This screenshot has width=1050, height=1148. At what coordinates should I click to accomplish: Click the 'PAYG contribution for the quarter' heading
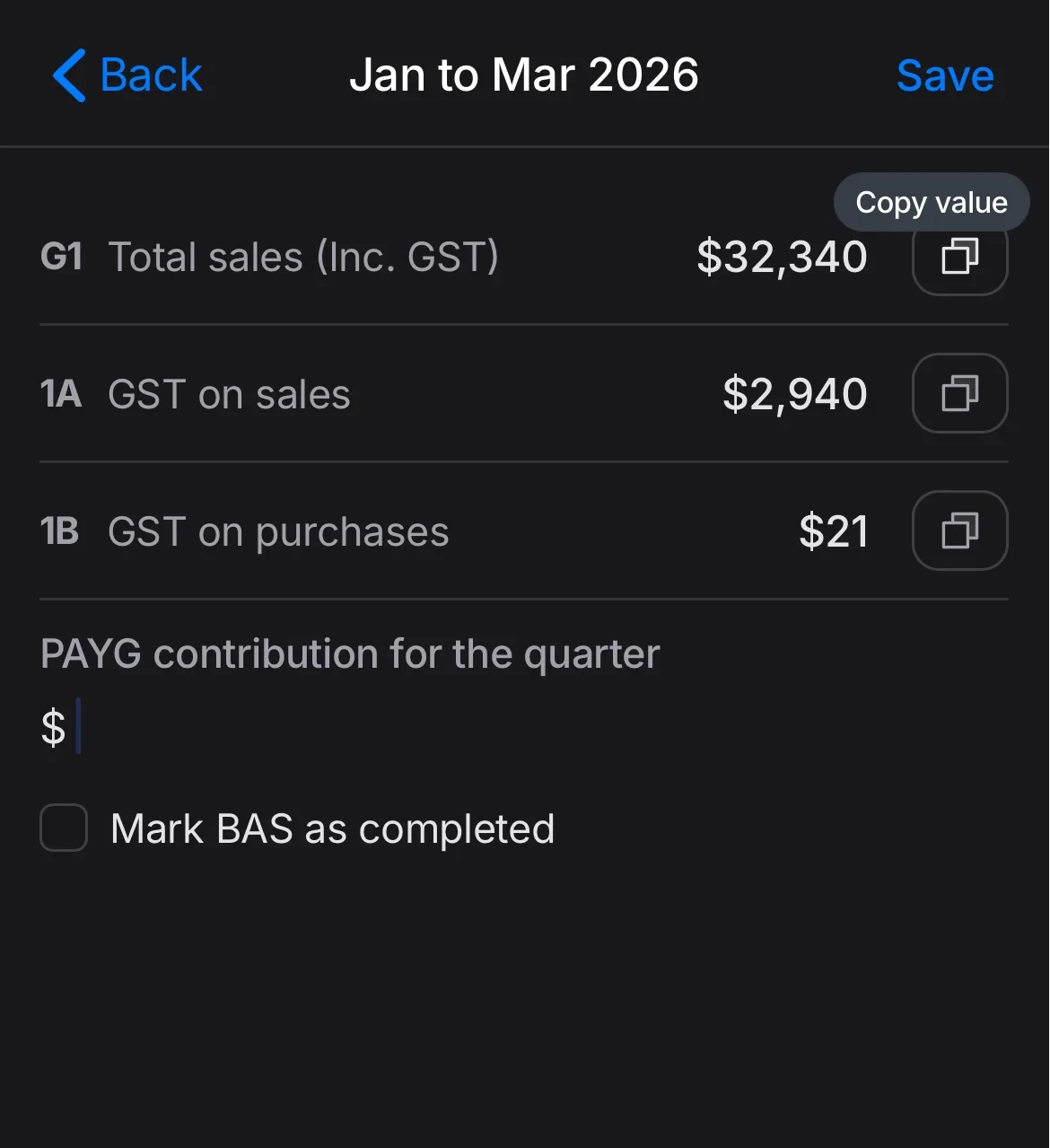click(x=350, y=653)
